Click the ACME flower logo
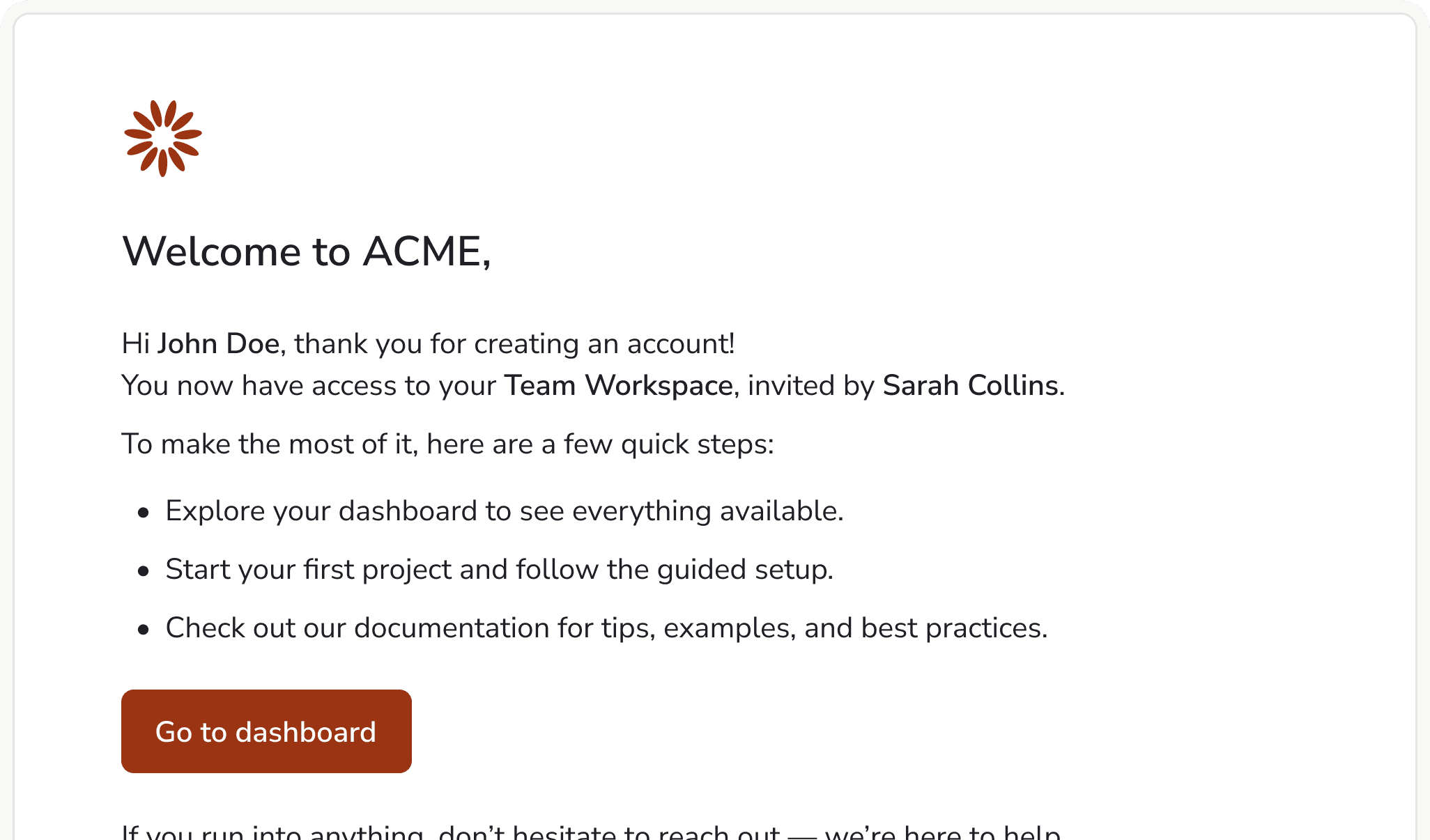 [x=163, y=139]
